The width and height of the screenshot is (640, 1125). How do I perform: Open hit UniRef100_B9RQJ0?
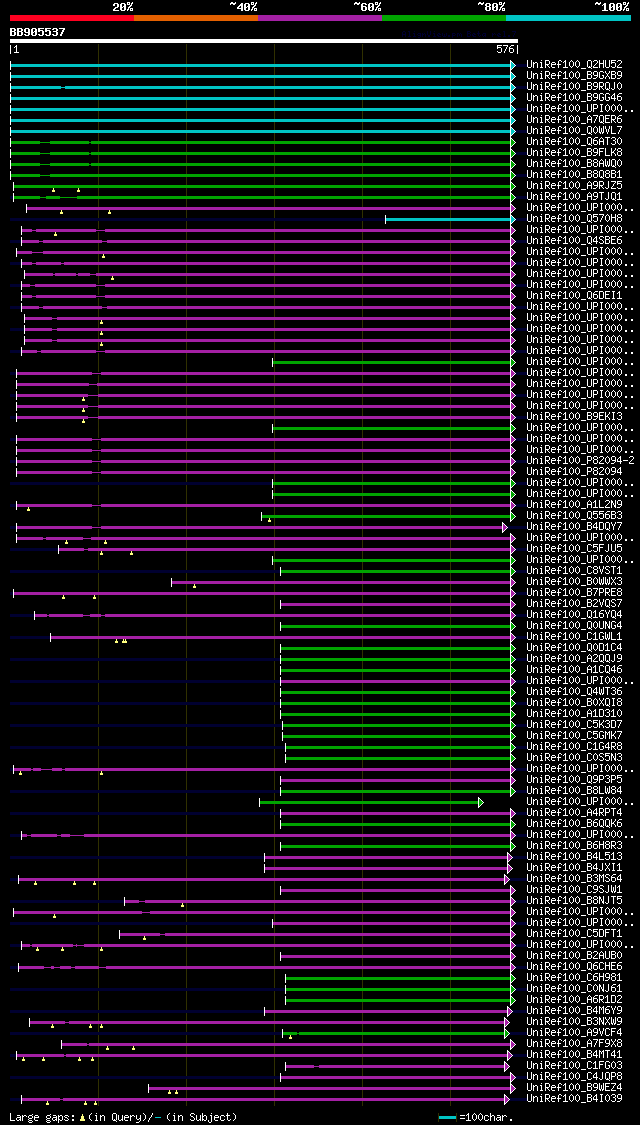pos(574,86)
